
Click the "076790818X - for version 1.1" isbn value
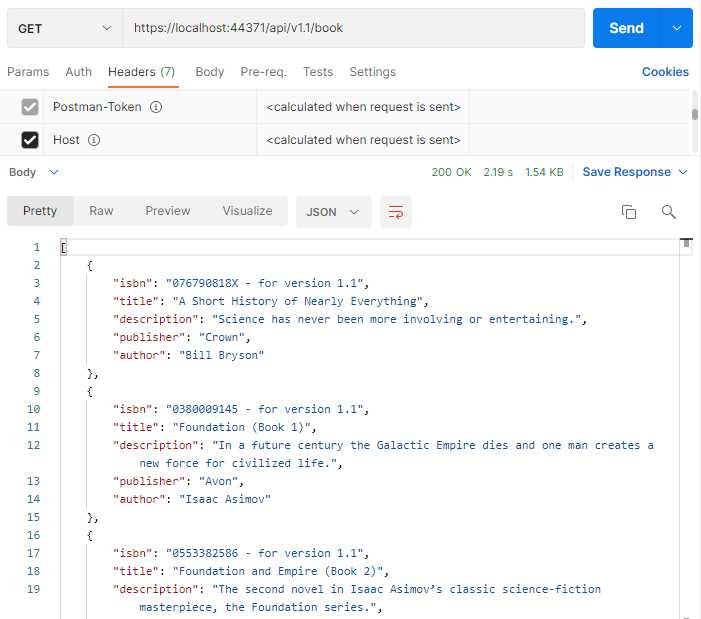(x=264, y=283)
